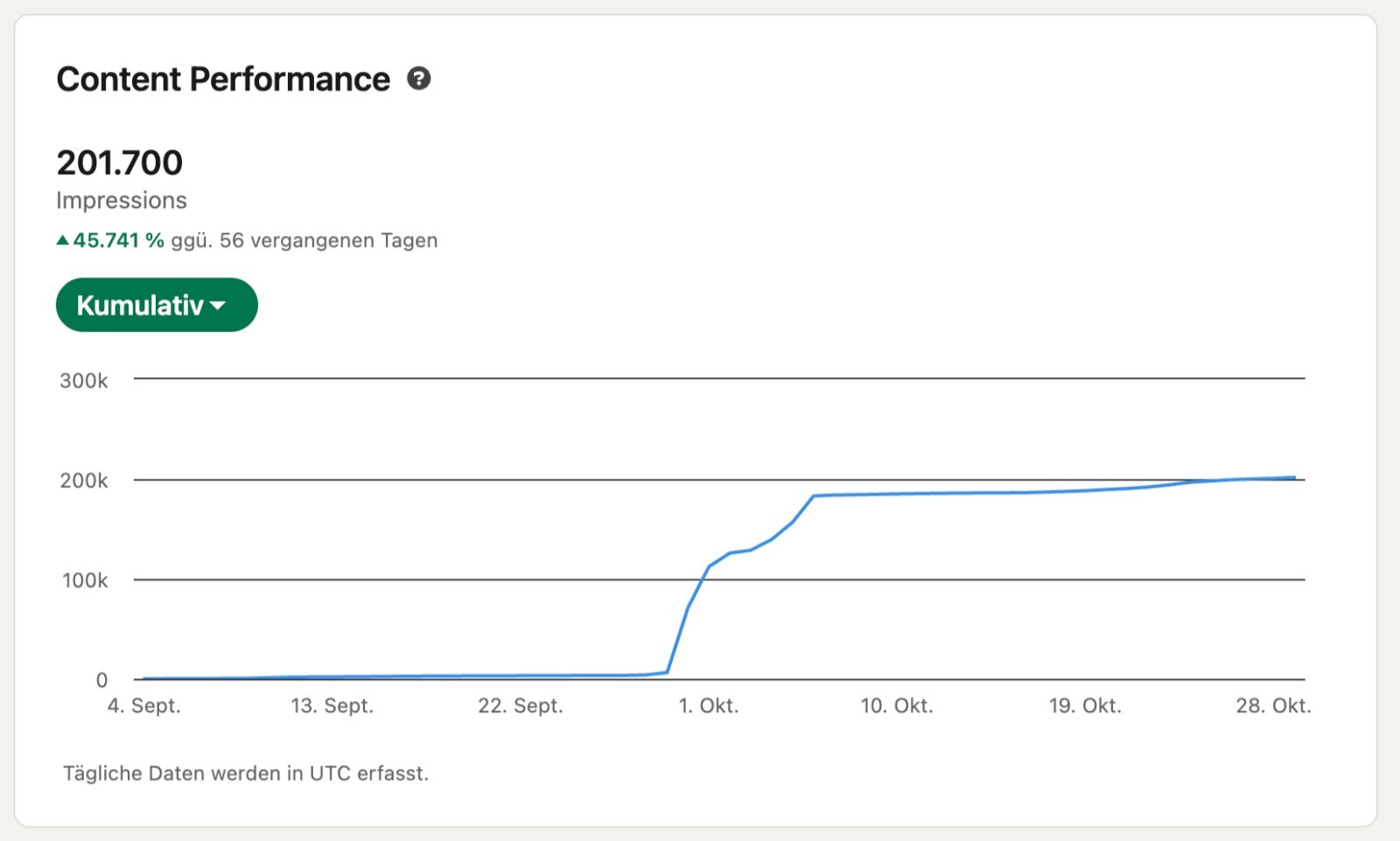The width and height of the screenshot is (1400, 841).
Task: Select the 1. Okt. date marker
Action: click(x=709, y=705)
